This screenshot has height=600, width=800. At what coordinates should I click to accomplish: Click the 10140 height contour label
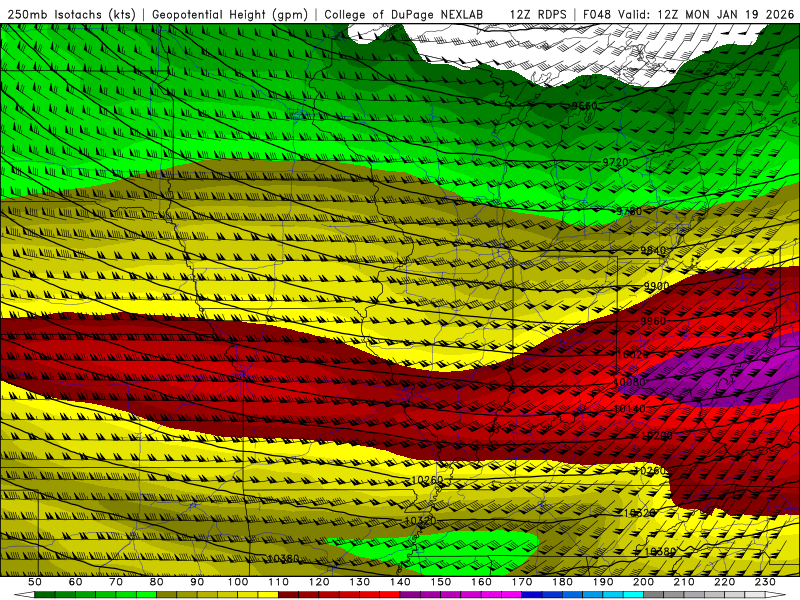pyautogui.click(x=629, y=409)
